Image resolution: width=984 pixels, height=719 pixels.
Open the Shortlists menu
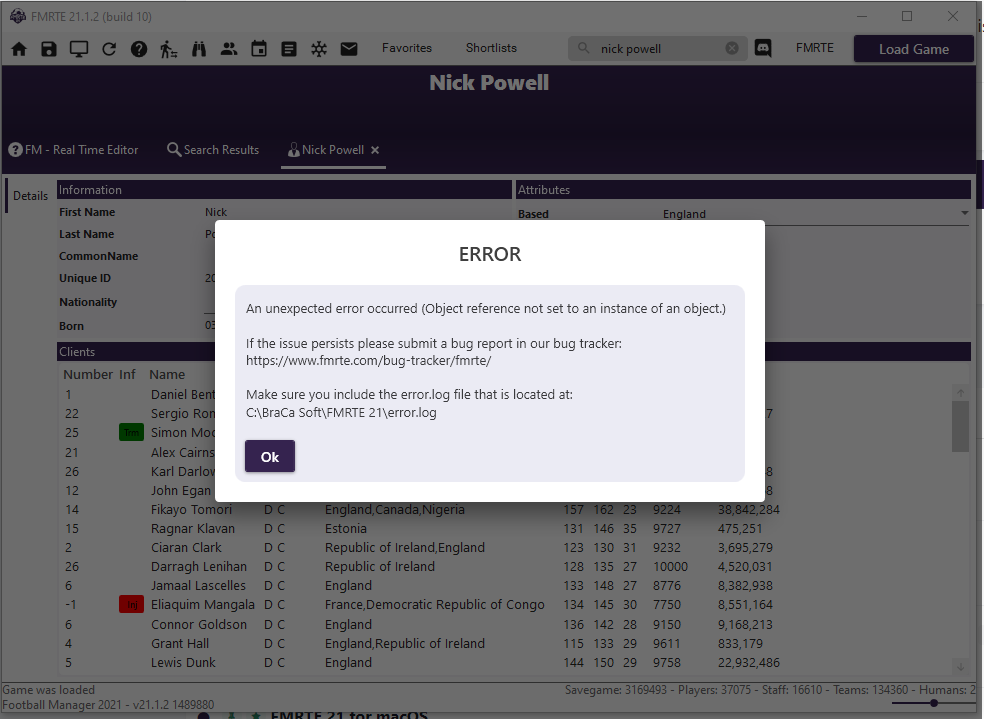491,48
